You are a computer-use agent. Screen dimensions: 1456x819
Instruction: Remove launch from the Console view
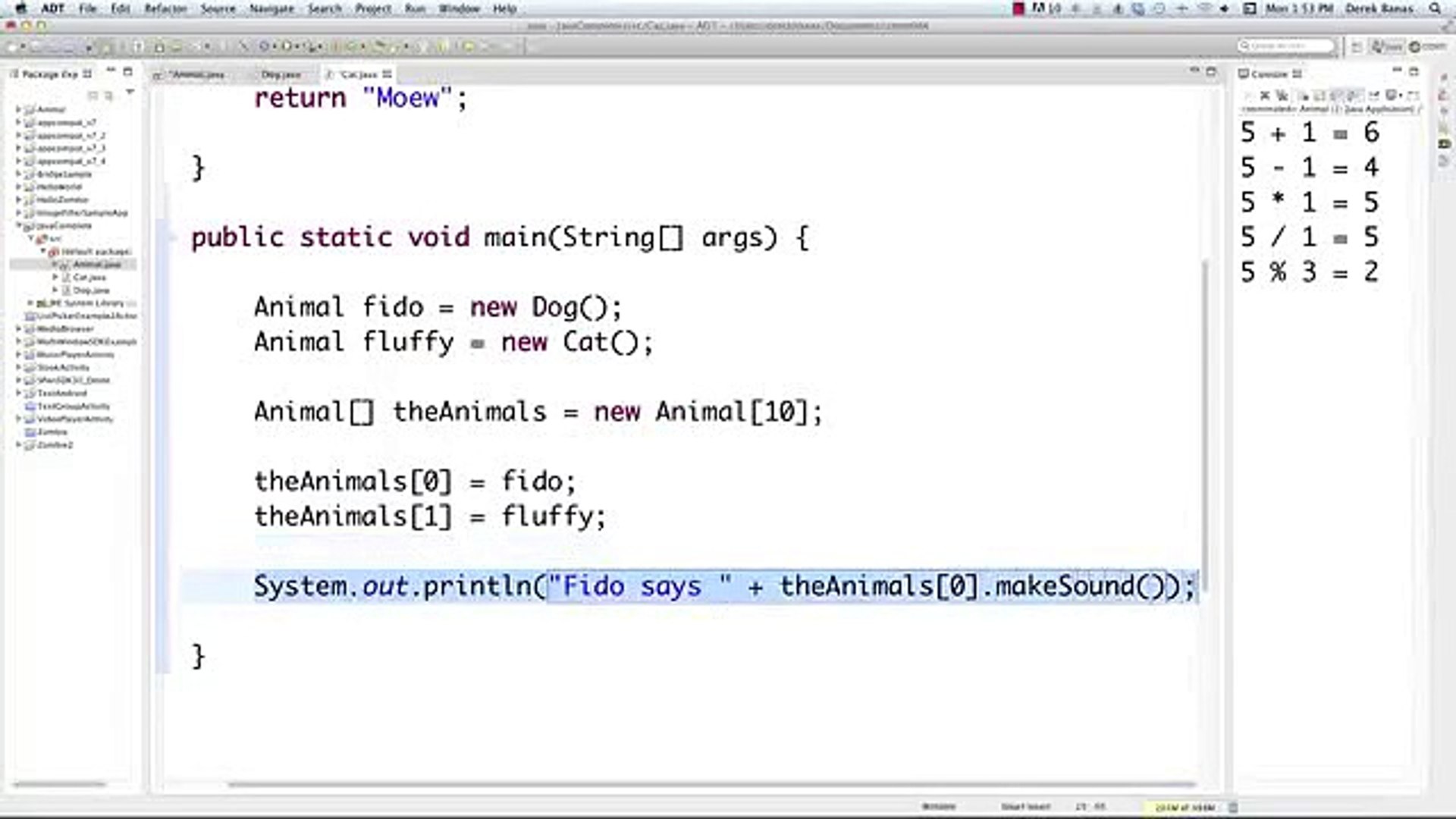1266,96
